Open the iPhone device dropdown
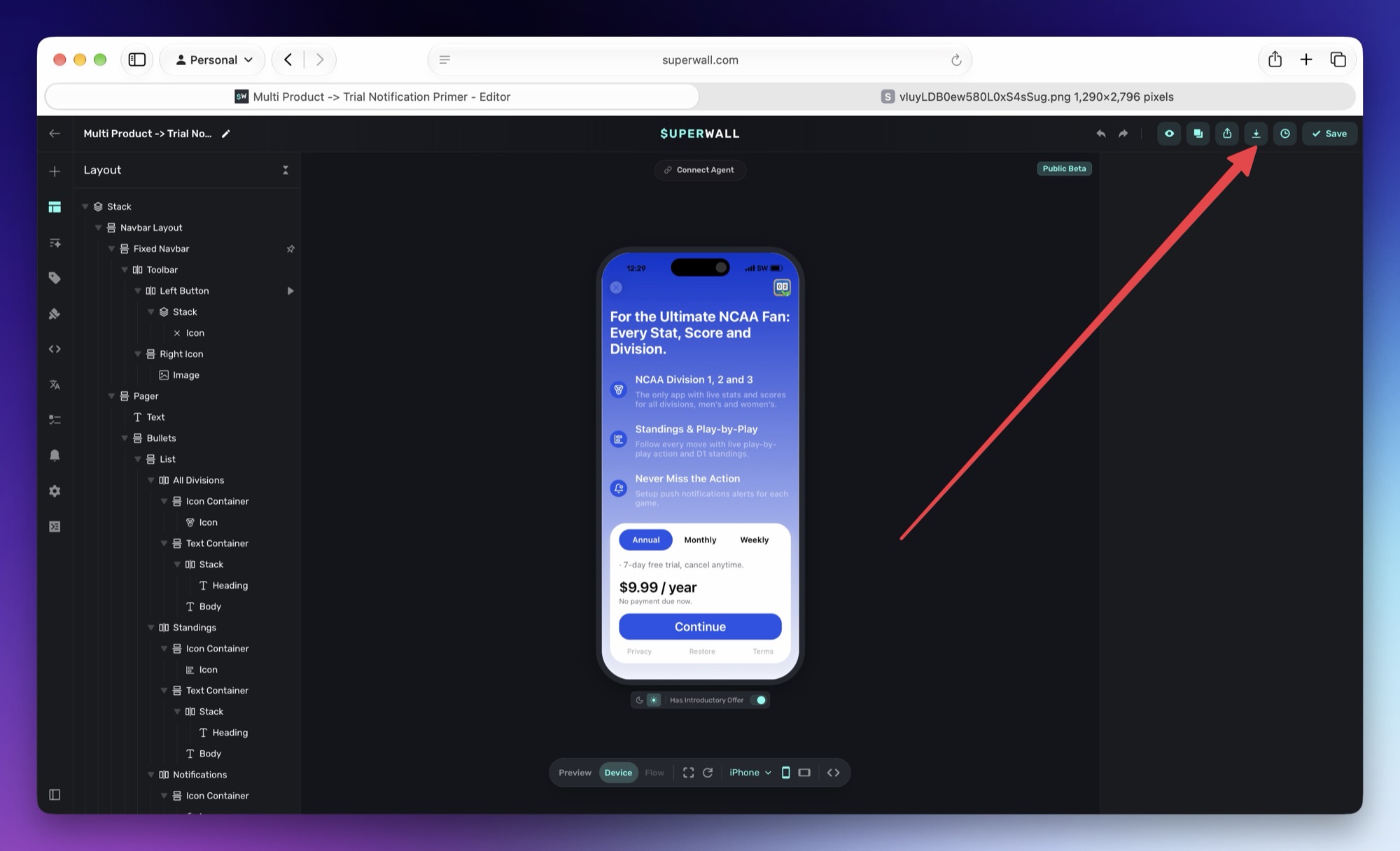This screenshot has width=1400, height=851. click(x=750, y=773)
